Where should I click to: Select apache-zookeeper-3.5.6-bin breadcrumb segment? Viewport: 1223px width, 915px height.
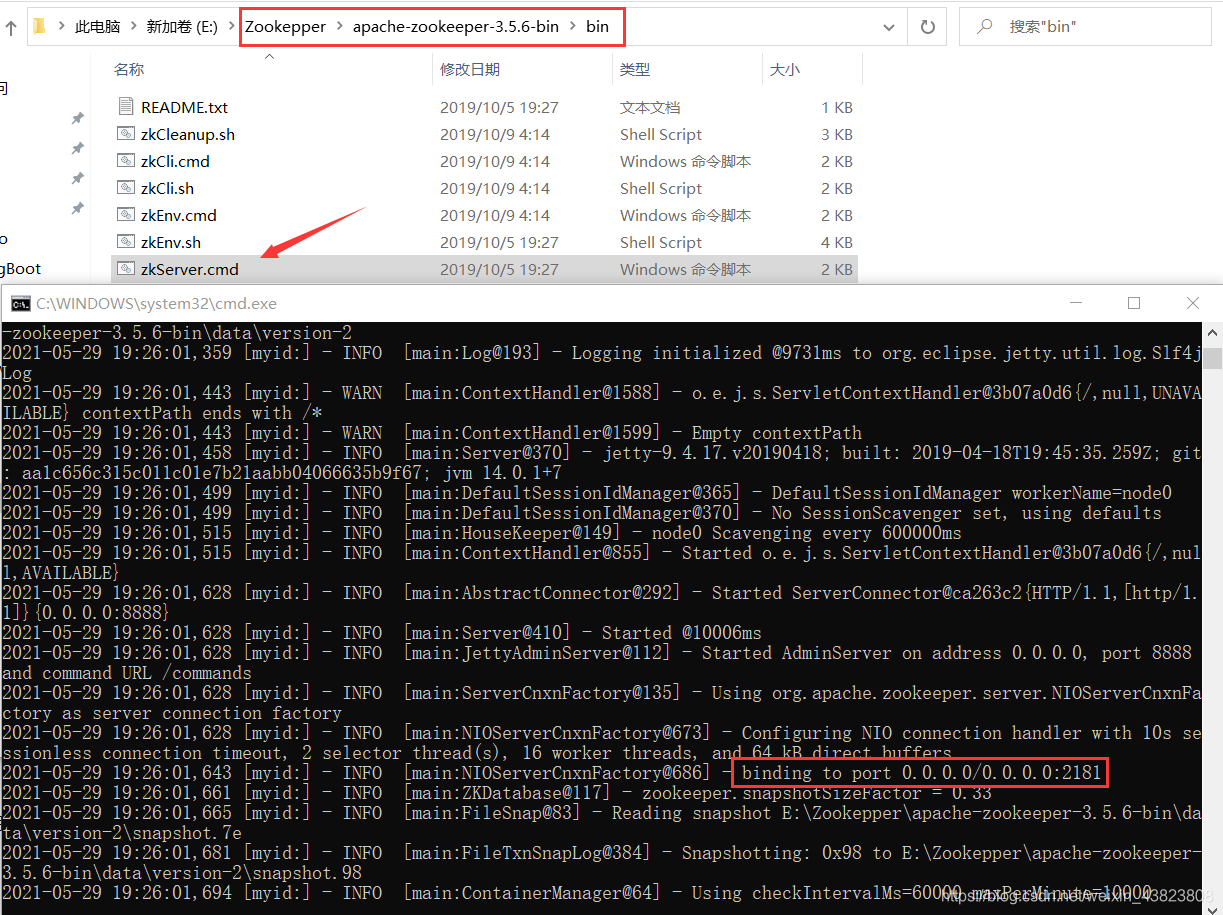[x=456, y=27]
